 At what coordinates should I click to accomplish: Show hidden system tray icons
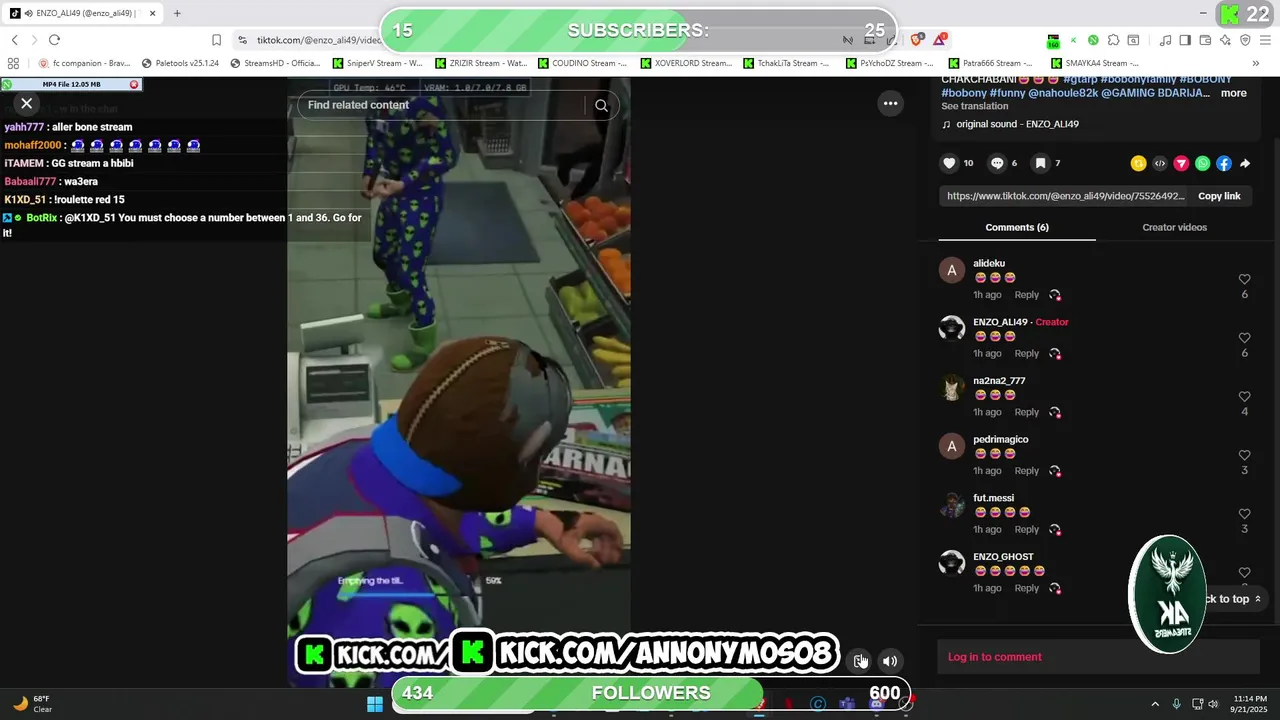pos(1155,704)
